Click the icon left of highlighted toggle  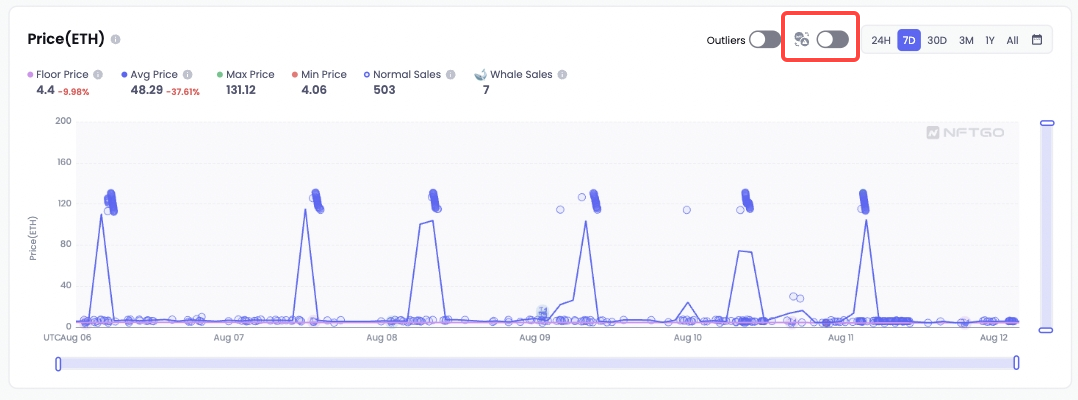(x=801, y=39)
